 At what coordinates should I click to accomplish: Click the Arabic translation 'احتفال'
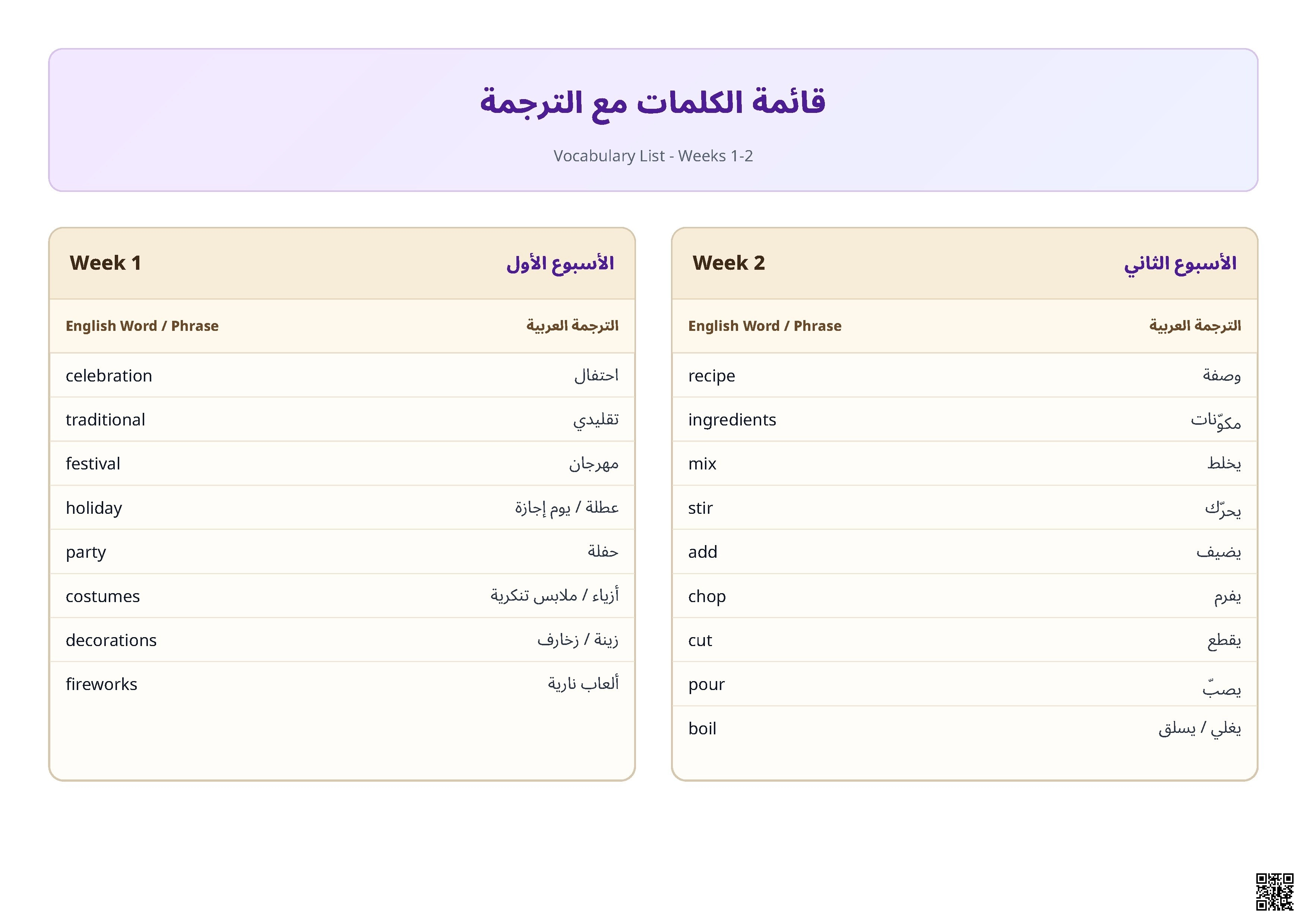(x=596, y=376)
